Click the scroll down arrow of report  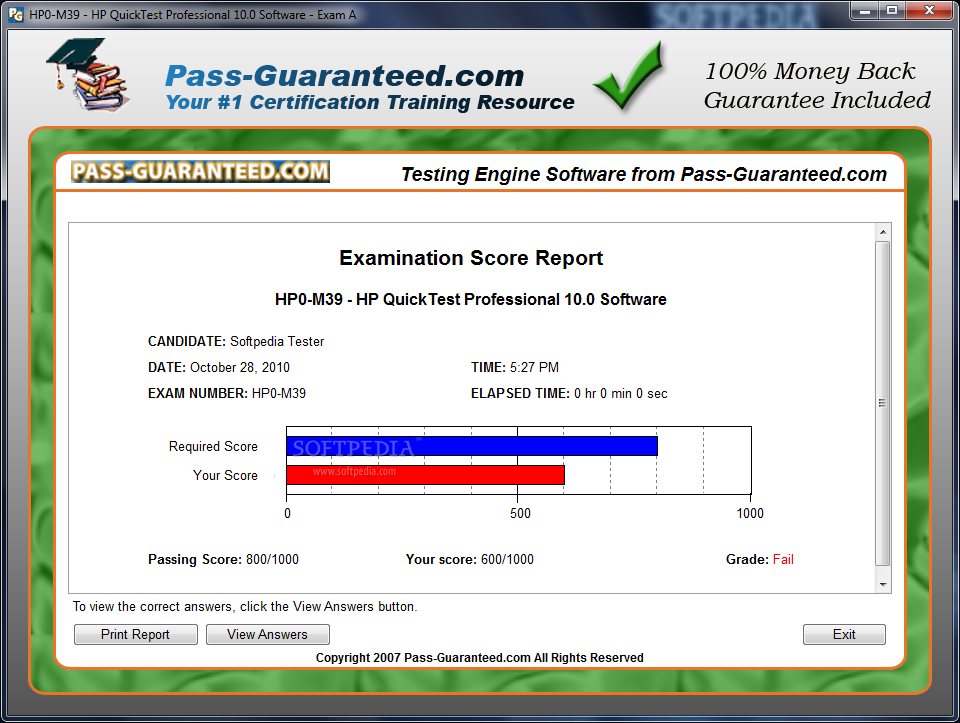[x=883, y=584]
